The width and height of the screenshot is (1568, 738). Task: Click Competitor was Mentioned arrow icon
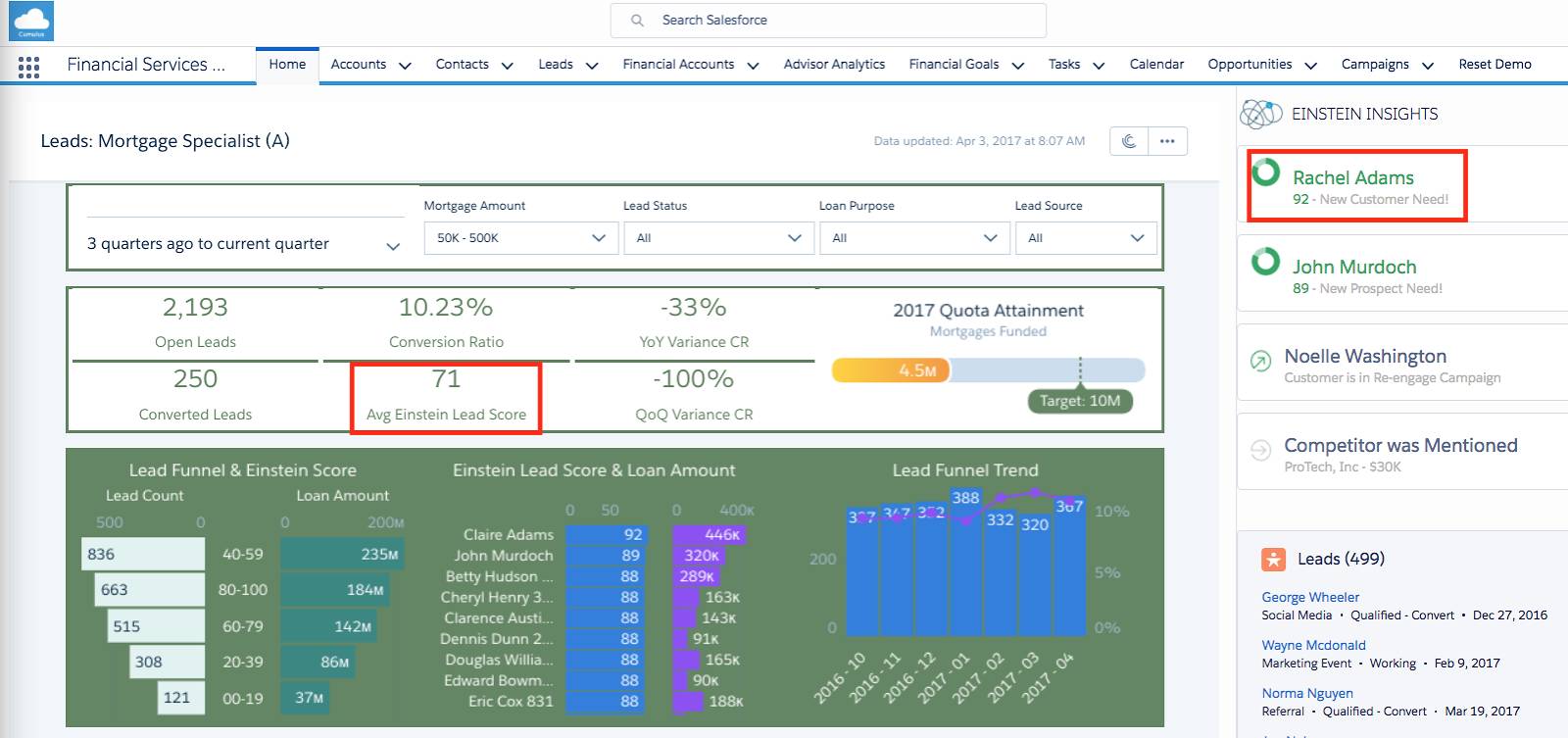tap(1260, 450)
